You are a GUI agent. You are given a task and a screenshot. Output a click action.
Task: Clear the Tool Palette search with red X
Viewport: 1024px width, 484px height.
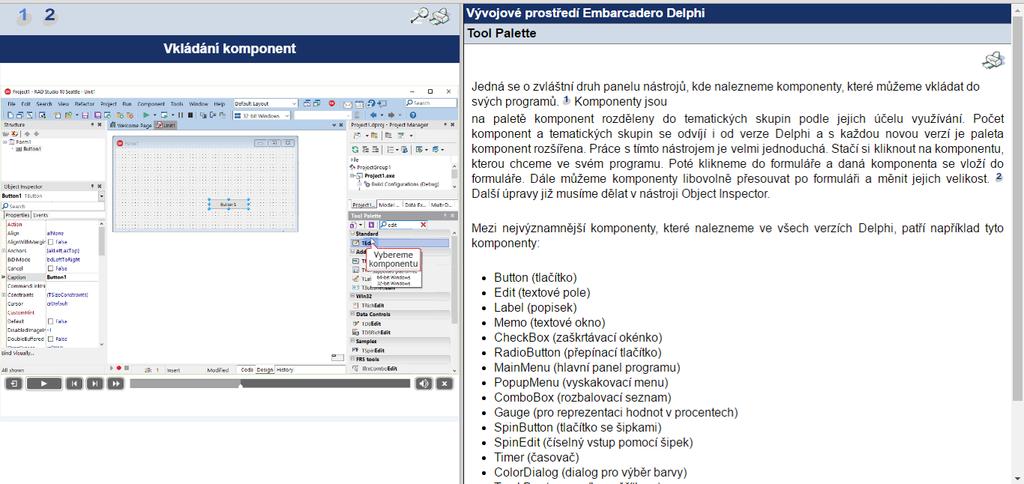pos(423,225)
